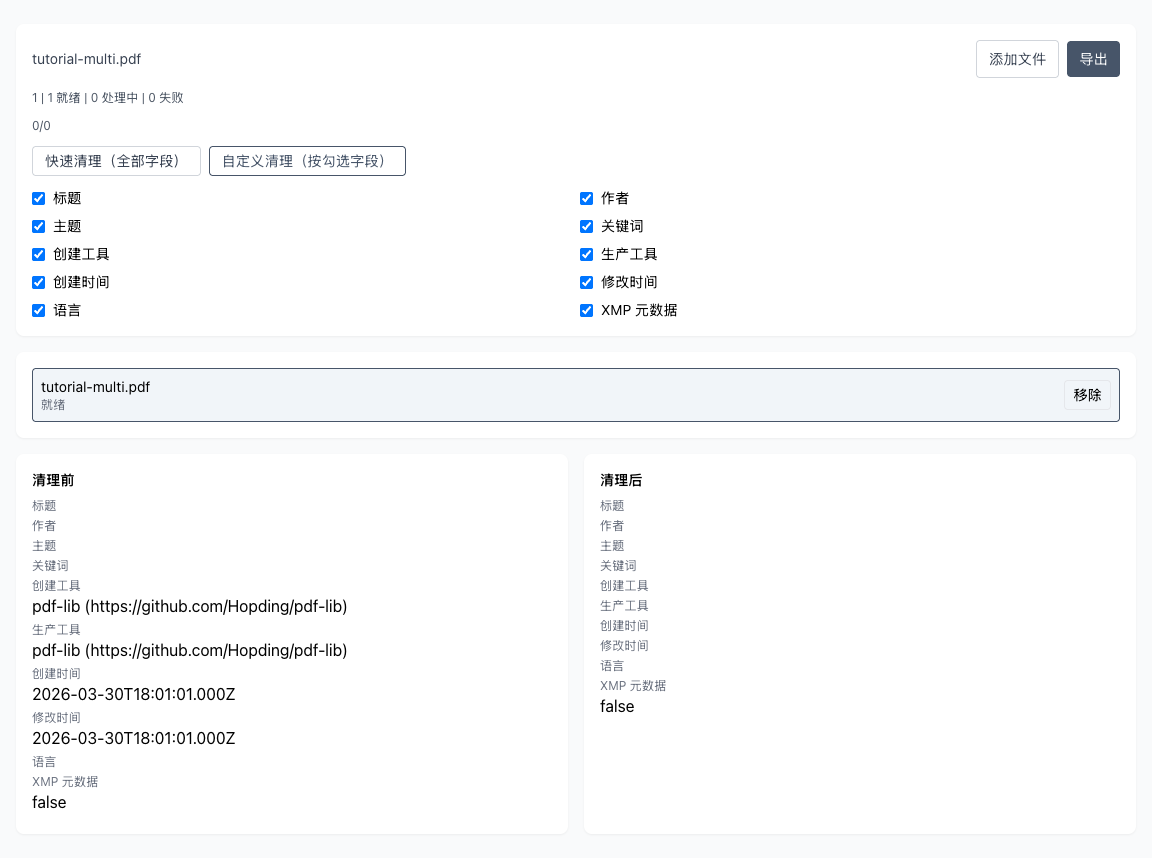Disable the 主题 field checkbox
The height and width of the screenshot is (858, 1152).
pyautogui.click(x=38, y=226)
